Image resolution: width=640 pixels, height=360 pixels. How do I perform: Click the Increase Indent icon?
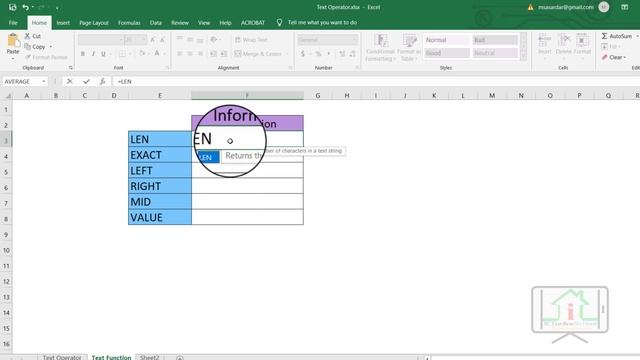pos(224,54)
